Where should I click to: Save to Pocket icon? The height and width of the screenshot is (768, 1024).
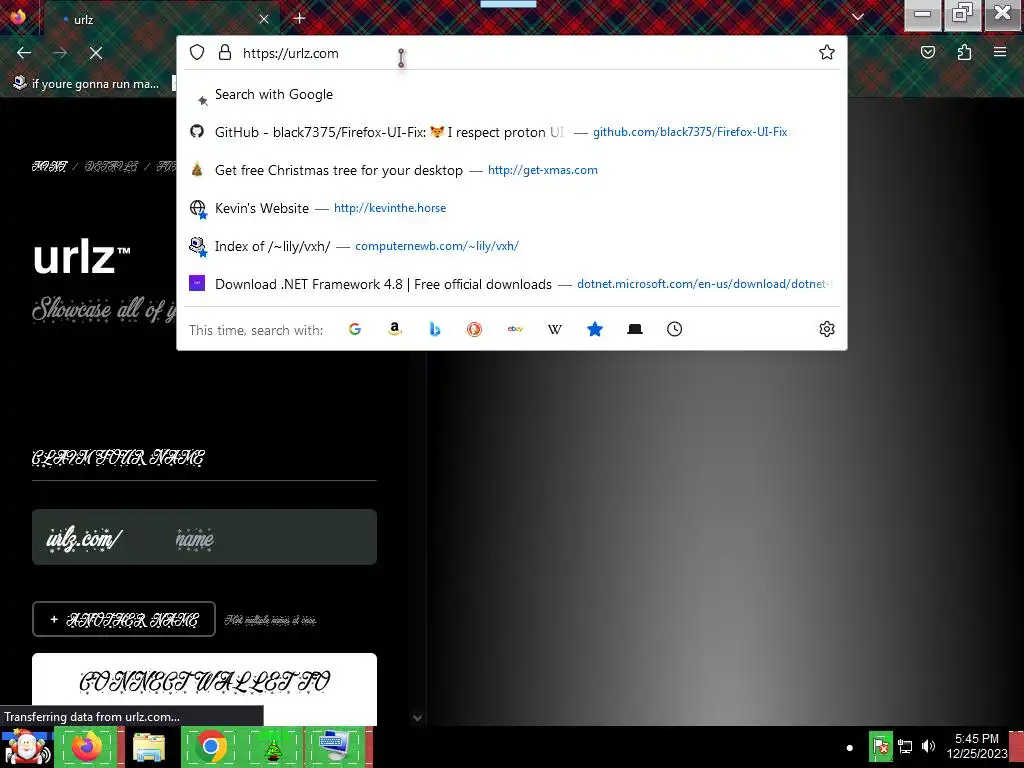click(x=927, y=52)
